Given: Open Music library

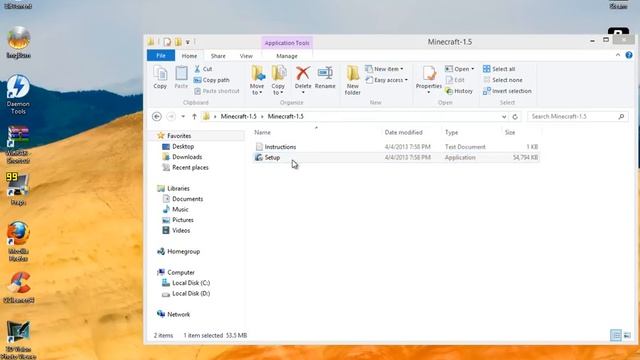Looking at the screenshot, I should click(x=176, y=209).
